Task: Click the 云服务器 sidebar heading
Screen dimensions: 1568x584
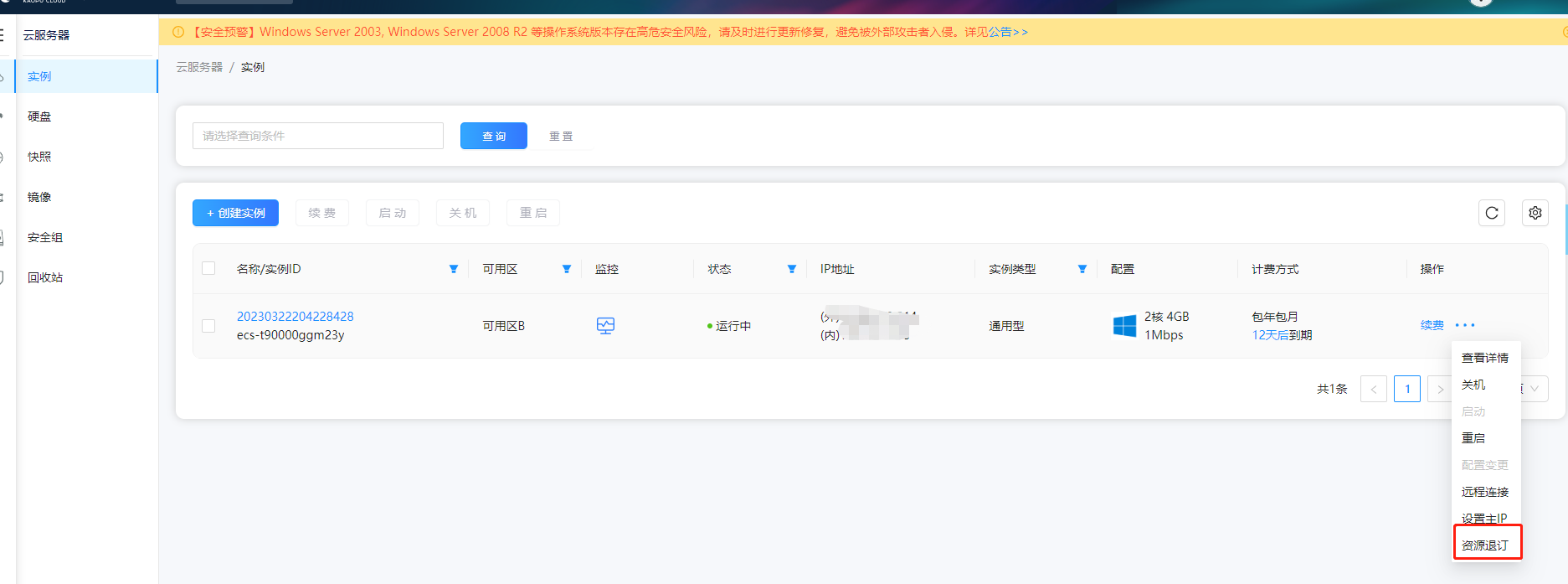Action: [46, 35]
